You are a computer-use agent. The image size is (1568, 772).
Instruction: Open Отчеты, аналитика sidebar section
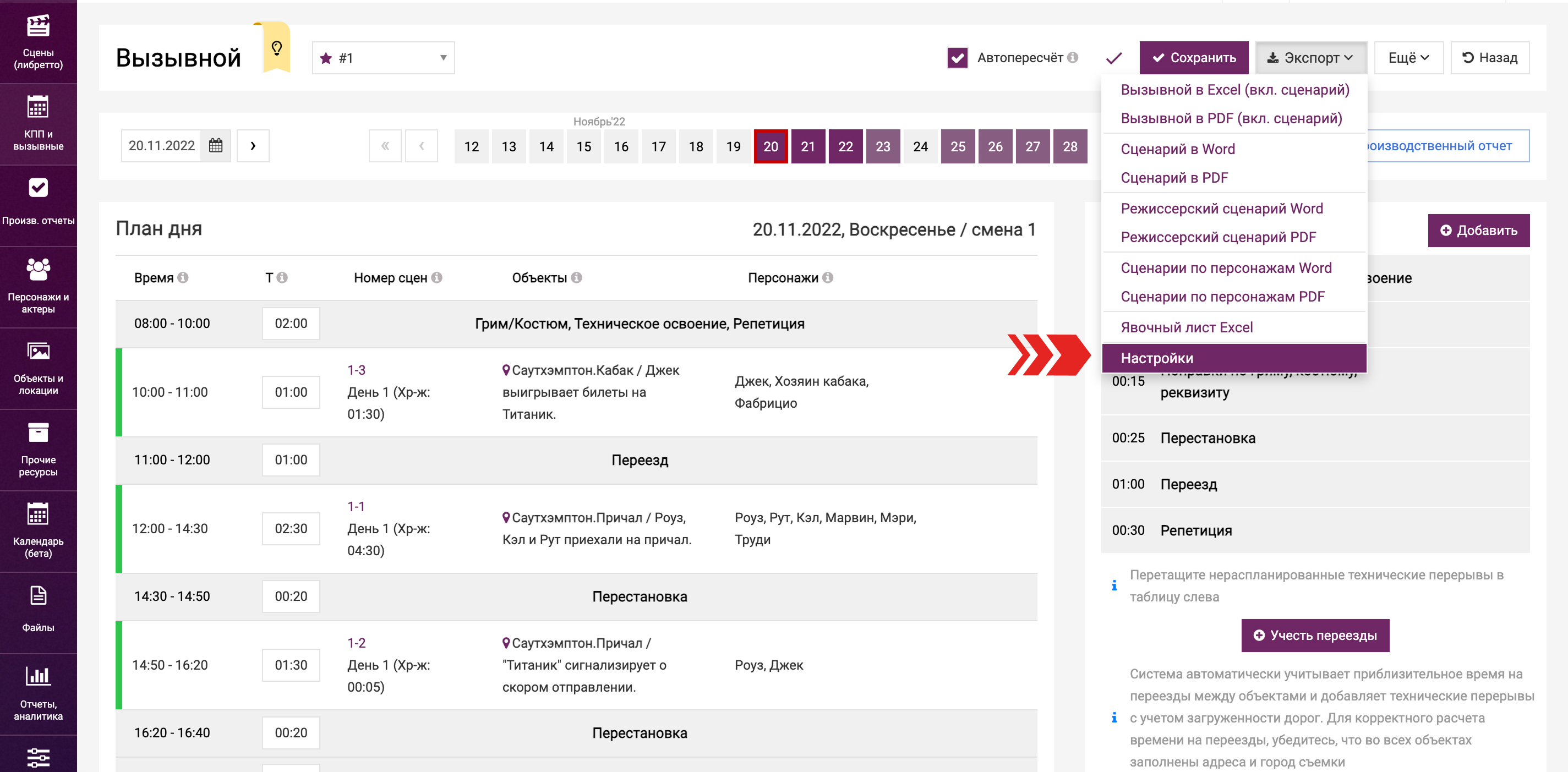point(39,694)
